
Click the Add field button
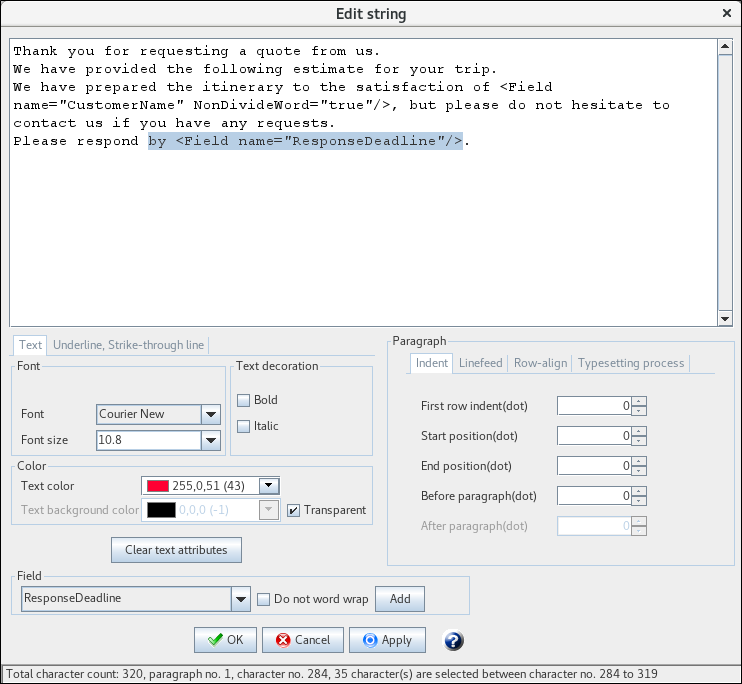(x=400, y=599)
